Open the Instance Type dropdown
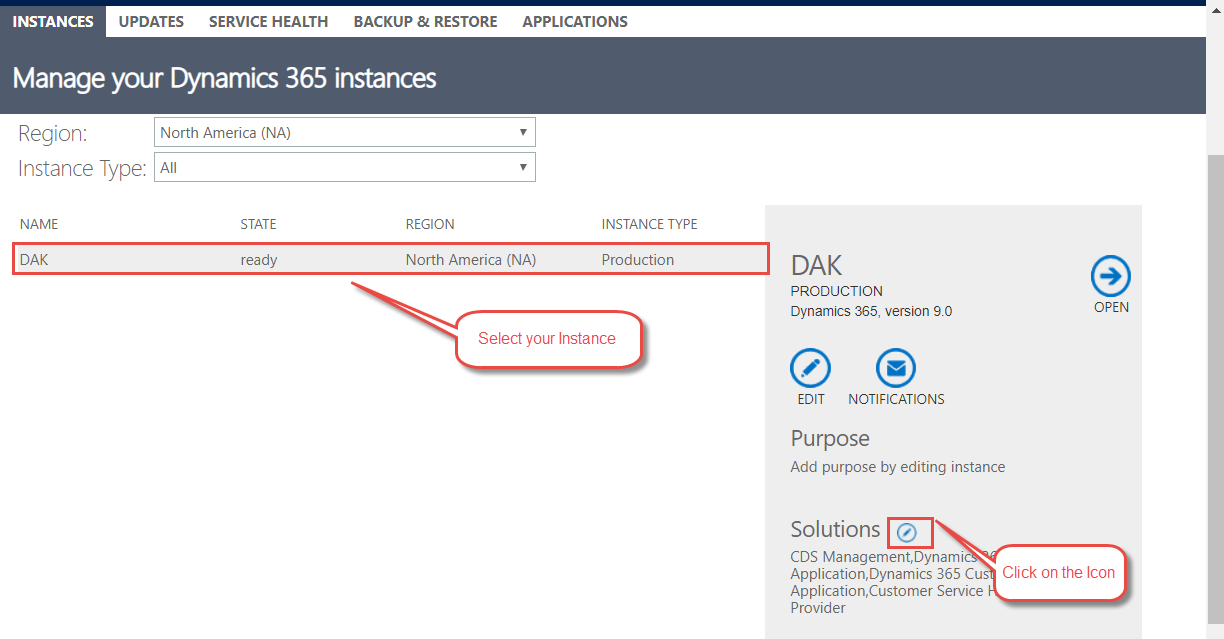Viewport: 1224px width, 639px height. click(x=345, y=168)
